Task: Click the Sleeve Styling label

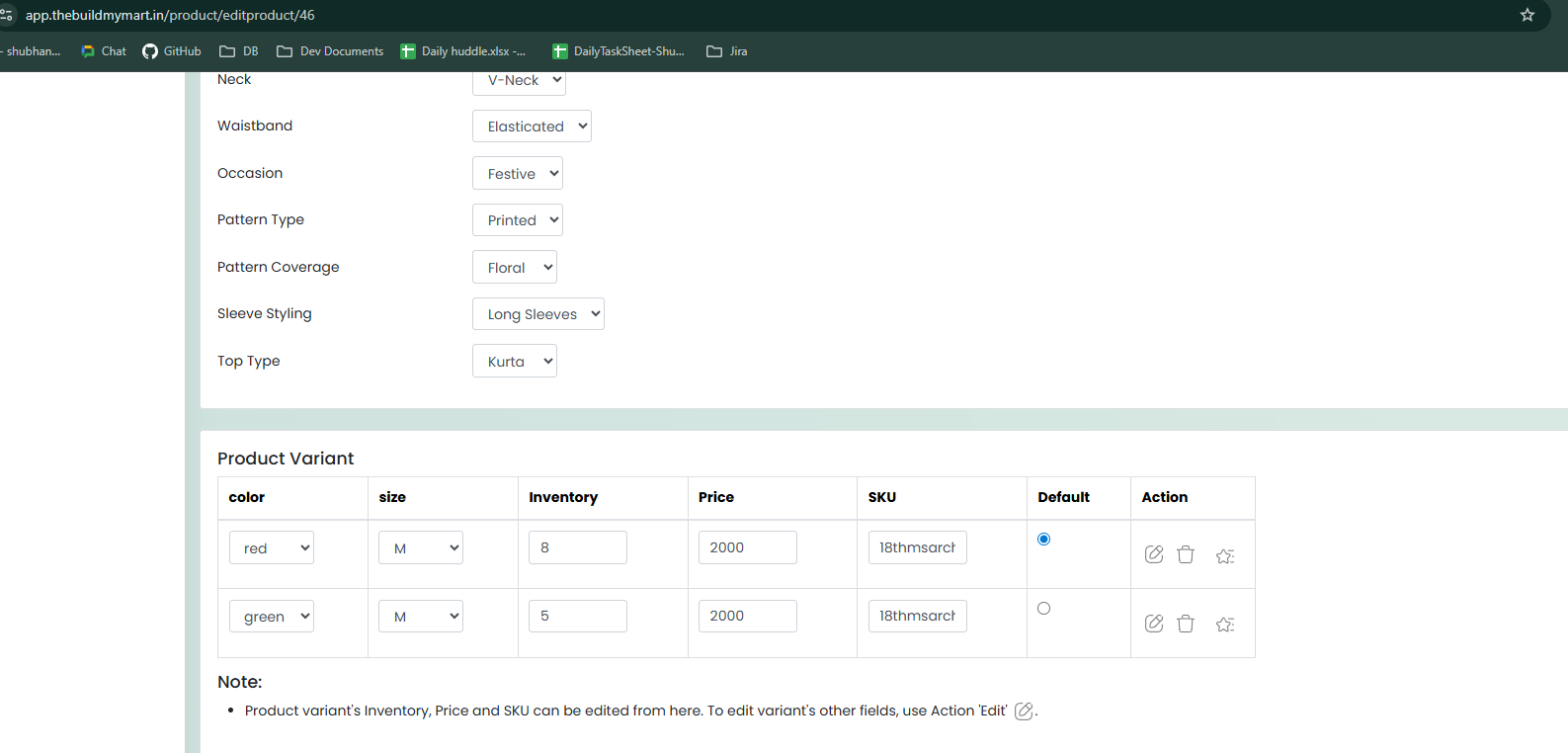Action: (265, 313)
